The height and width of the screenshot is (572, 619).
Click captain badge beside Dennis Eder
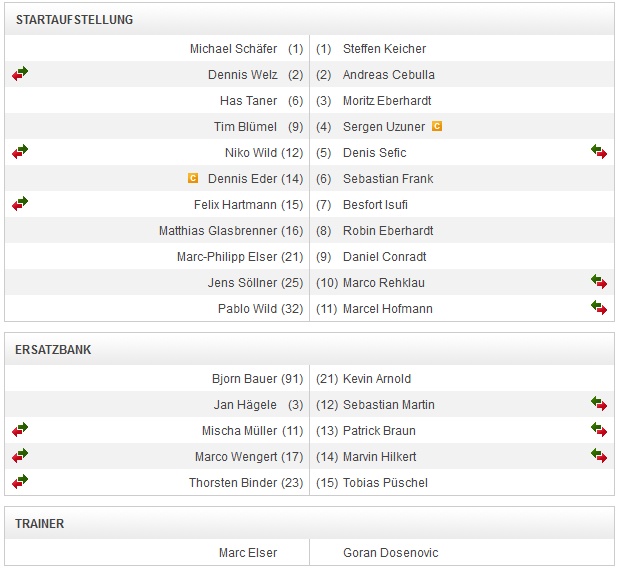[193, 179]
